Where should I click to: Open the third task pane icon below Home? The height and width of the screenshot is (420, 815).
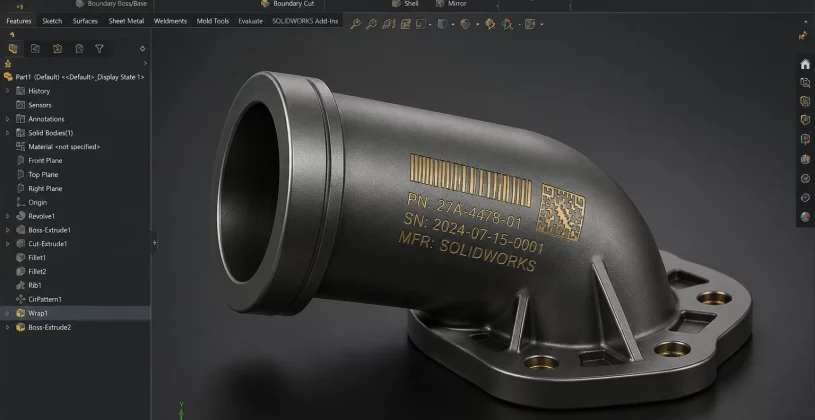click(805, 101)
